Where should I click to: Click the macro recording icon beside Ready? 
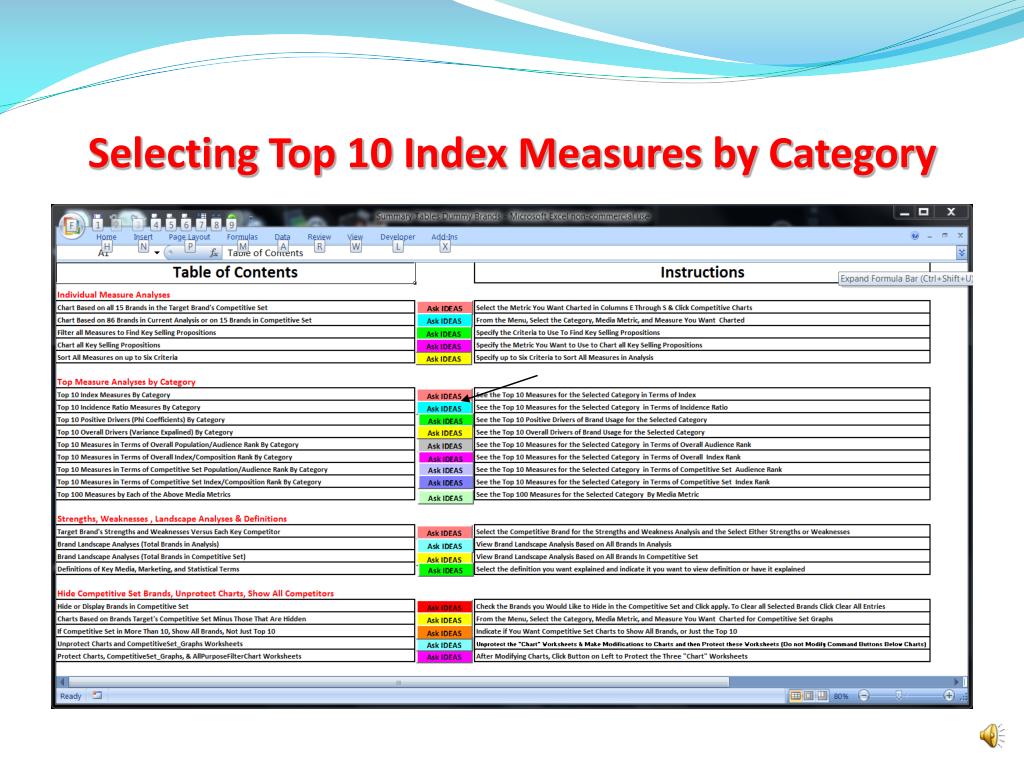pos(97,696)
